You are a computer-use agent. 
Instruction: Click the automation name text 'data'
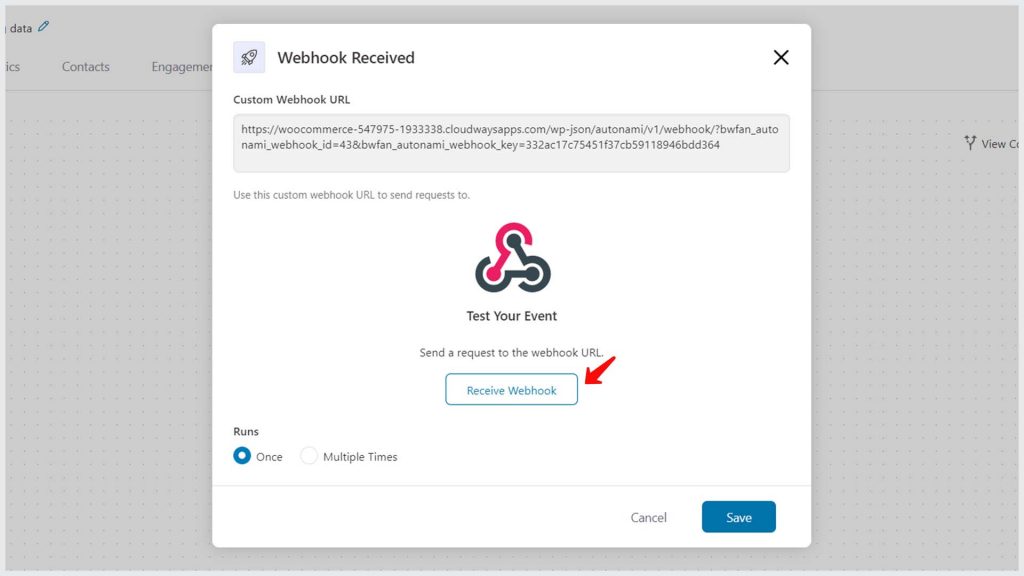coord(21,29)
